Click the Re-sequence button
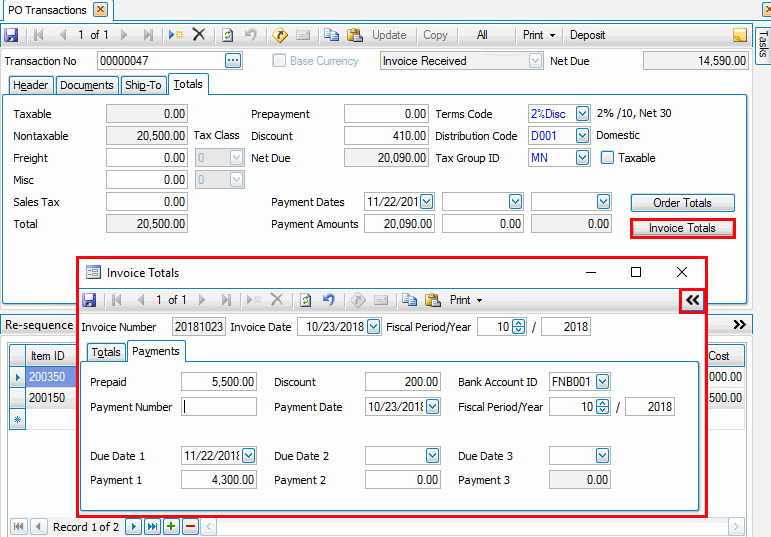Viewport: 771px width, 537px height. tap(39, 325)
